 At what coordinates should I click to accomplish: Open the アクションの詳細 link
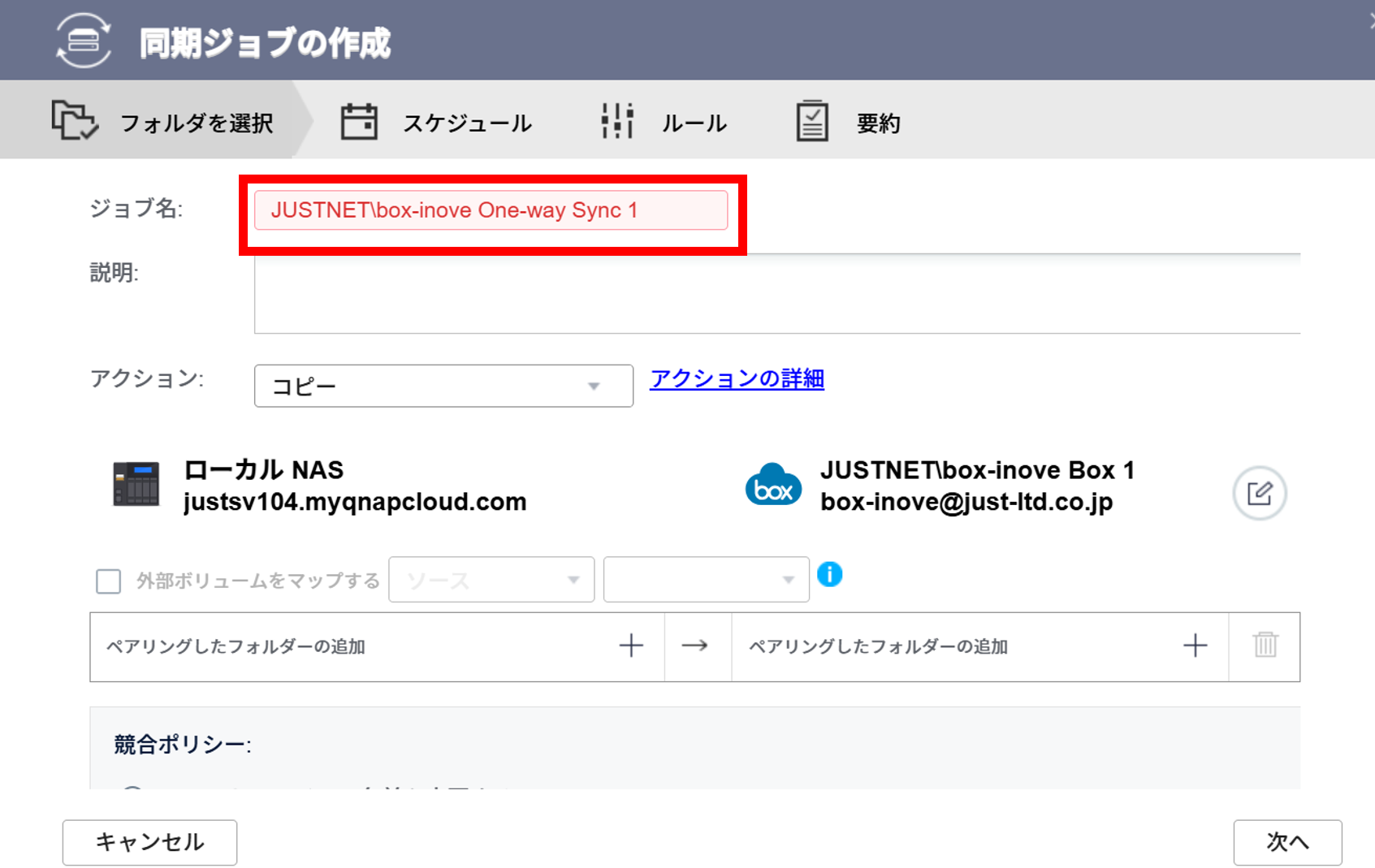tap(737, 378)
